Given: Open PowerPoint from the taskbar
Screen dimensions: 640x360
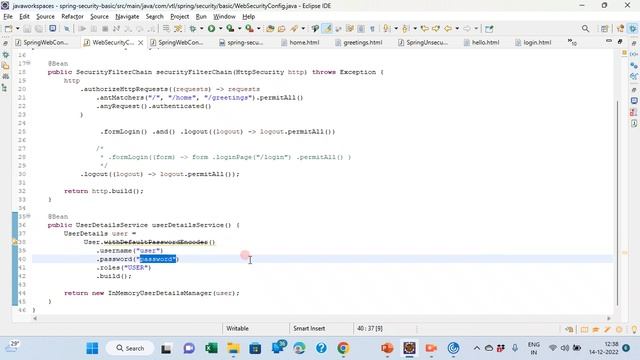Looking at the screenshot, I should (387, 348).
